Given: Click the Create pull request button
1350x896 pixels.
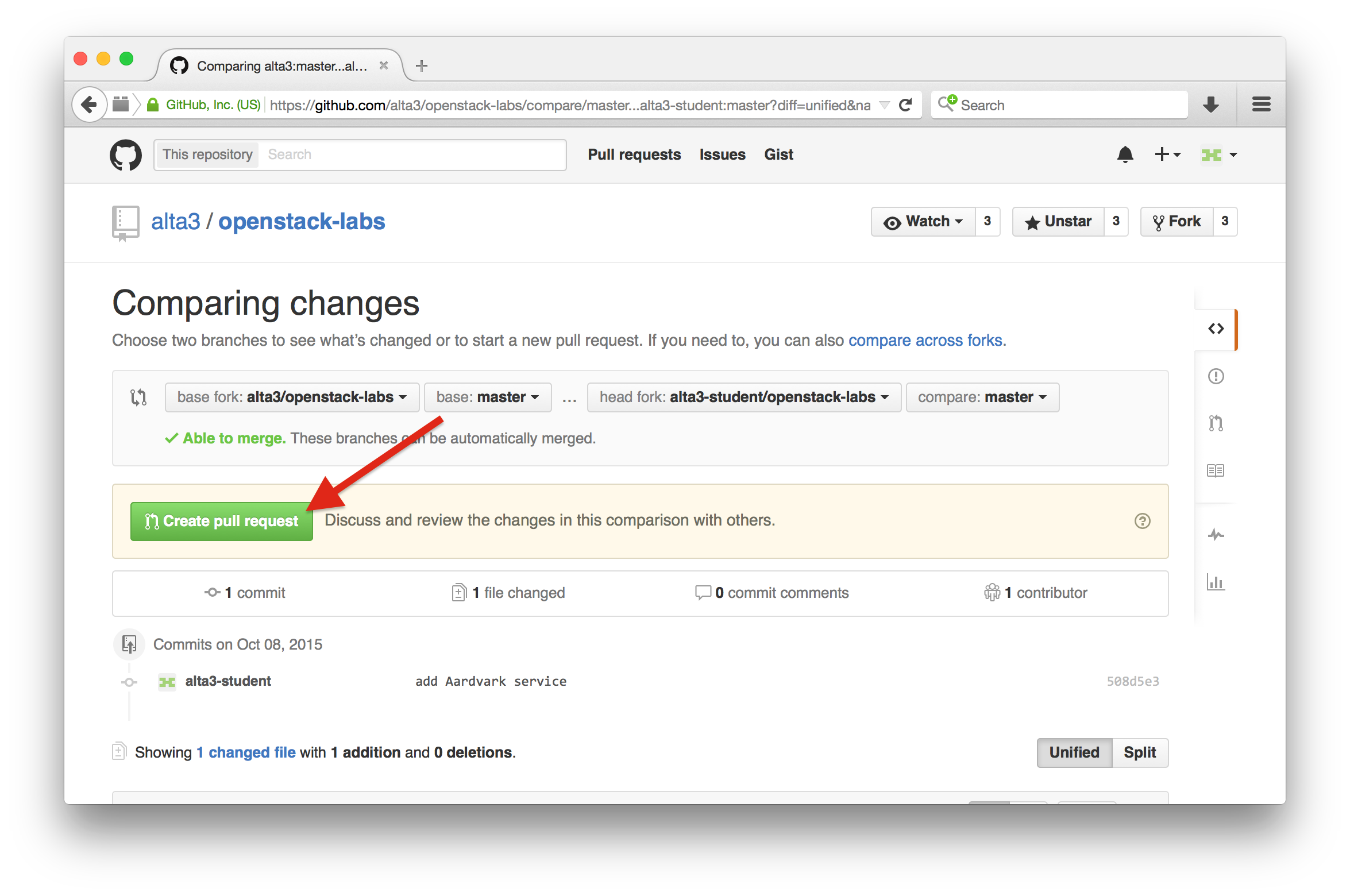Looking at the screenshot, I should [x=222, y=521].
